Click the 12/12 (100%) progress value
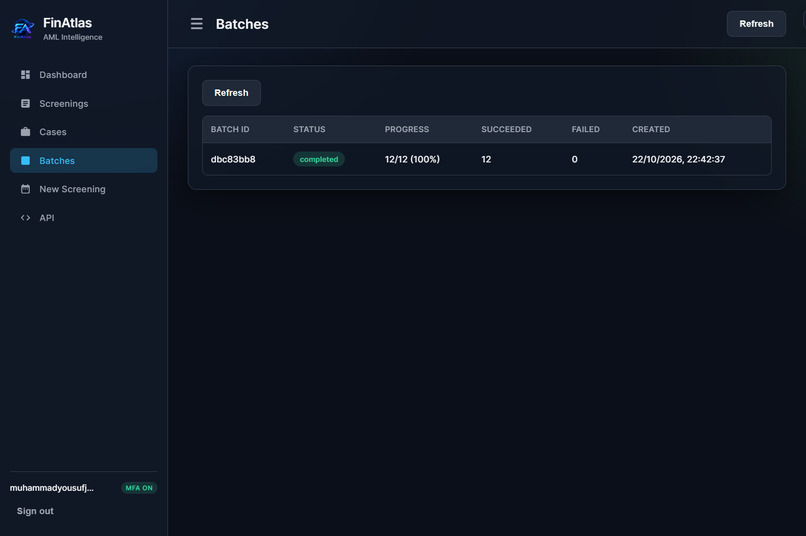Image resolution: width=806 pixels, height=536 pixels. (x=412, y=159)
